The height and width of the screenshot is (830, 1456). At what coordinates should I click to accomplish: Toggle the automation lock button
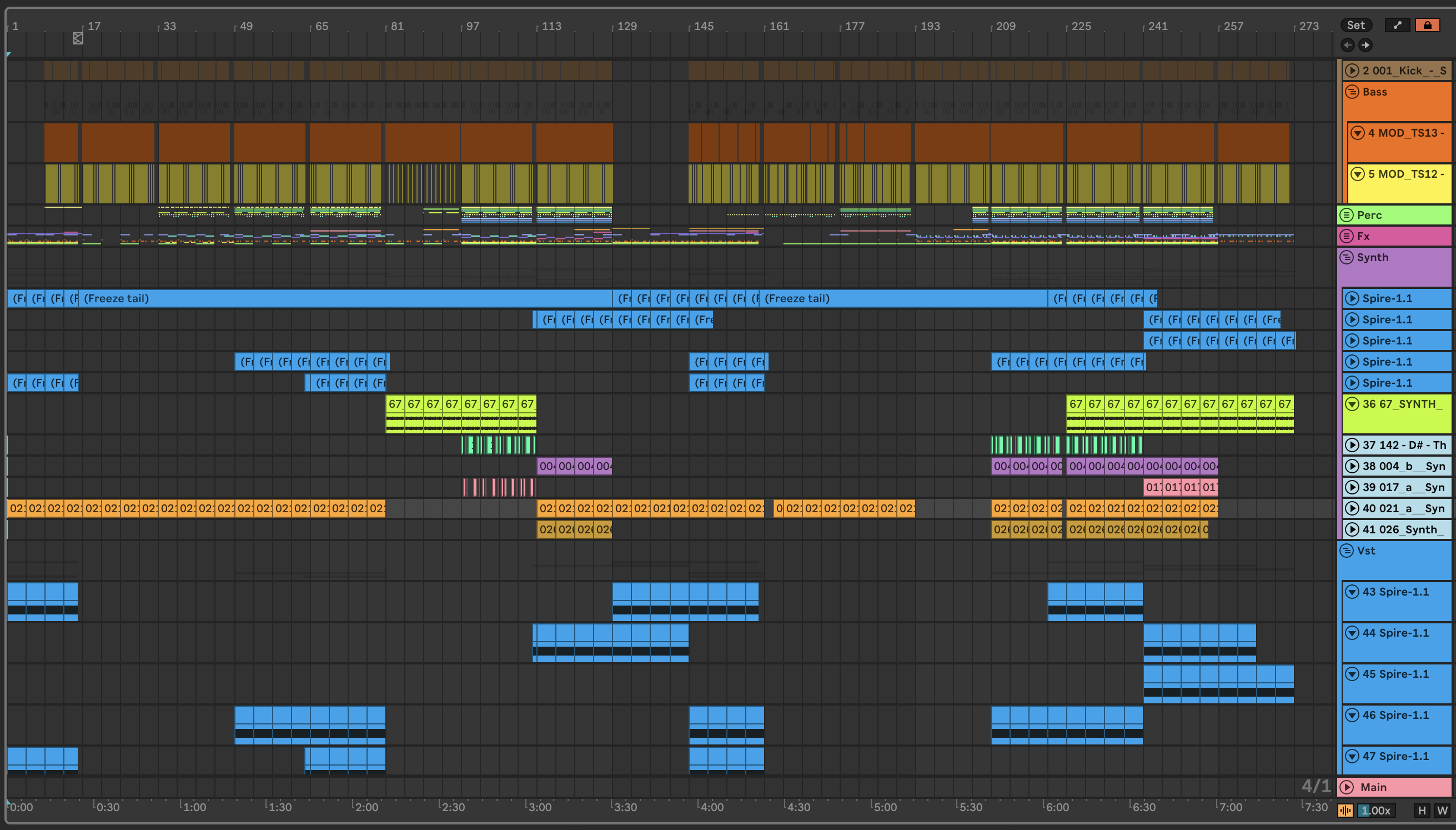(x=1427, y=25)
